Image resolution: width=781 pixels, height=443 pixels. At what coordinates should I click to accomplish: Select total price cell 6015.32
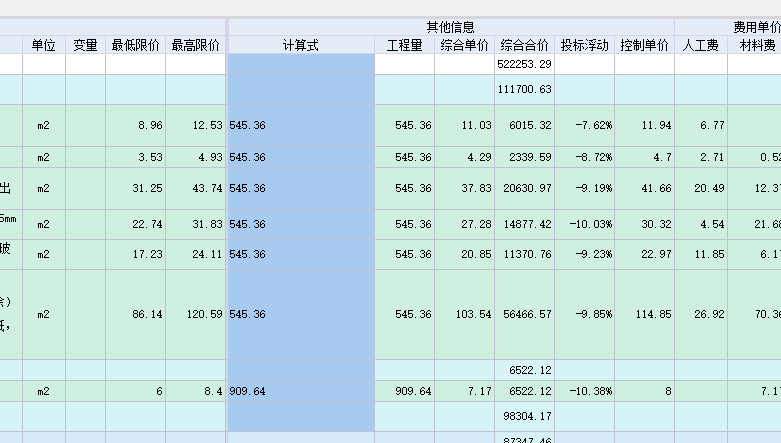tap(524, 125)
